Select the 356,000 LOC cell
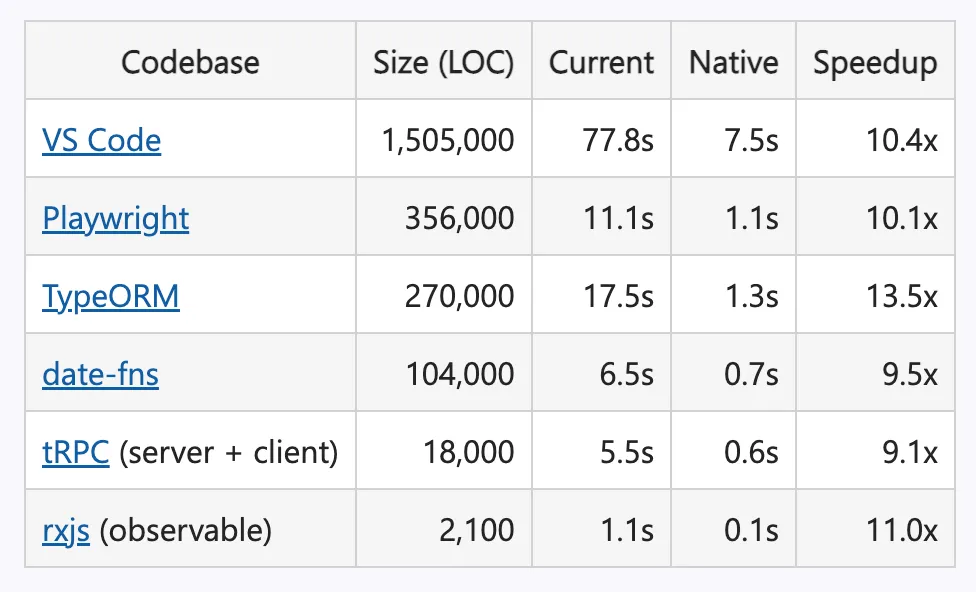 [x=444, y=217]
